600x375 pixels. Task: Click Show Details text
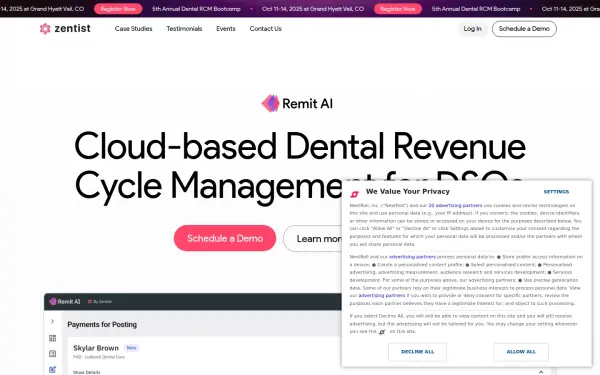pos(87,372)
